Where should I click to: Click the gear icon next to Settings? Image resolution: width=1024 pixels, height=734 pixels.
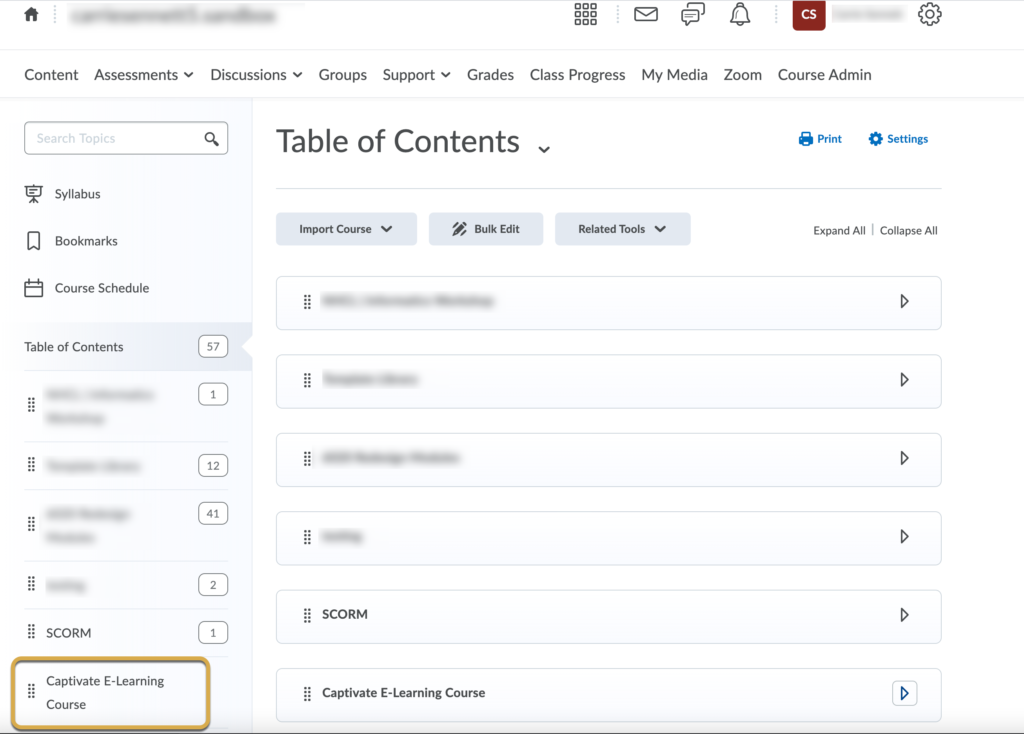coord(875,138)
